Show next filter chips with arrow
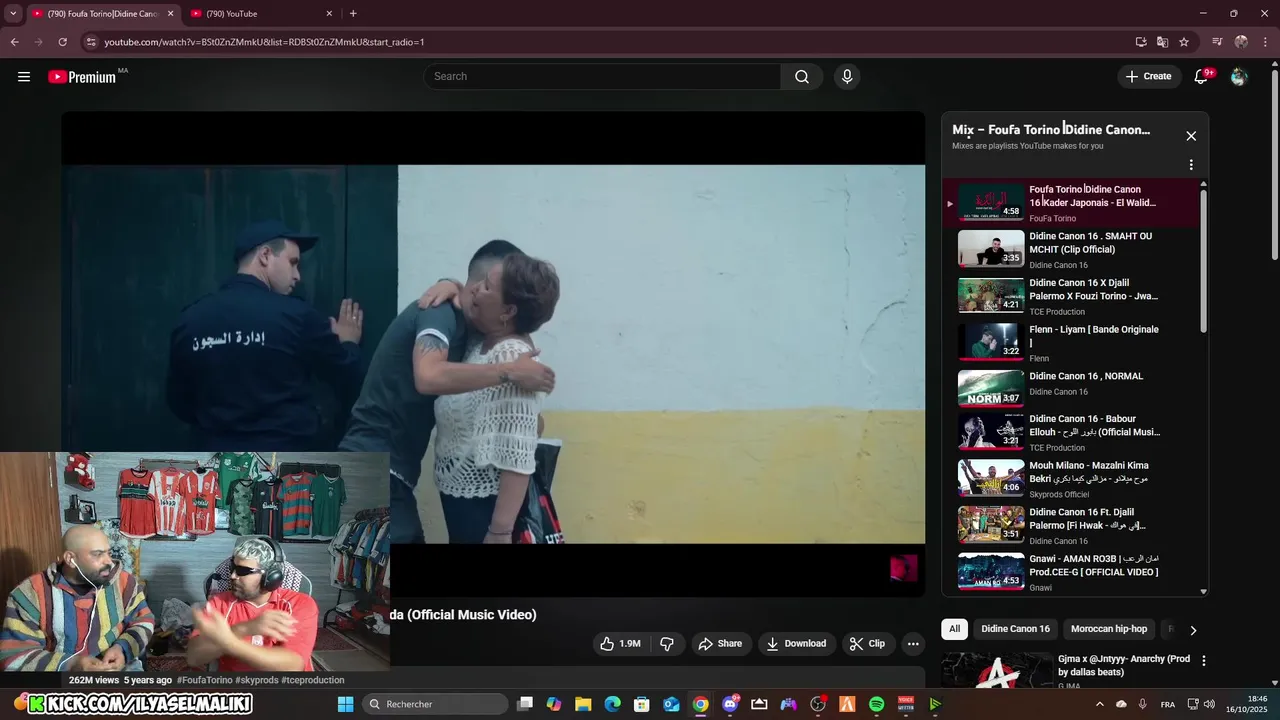1280x720 pixels. click(x=1193, y=630)
